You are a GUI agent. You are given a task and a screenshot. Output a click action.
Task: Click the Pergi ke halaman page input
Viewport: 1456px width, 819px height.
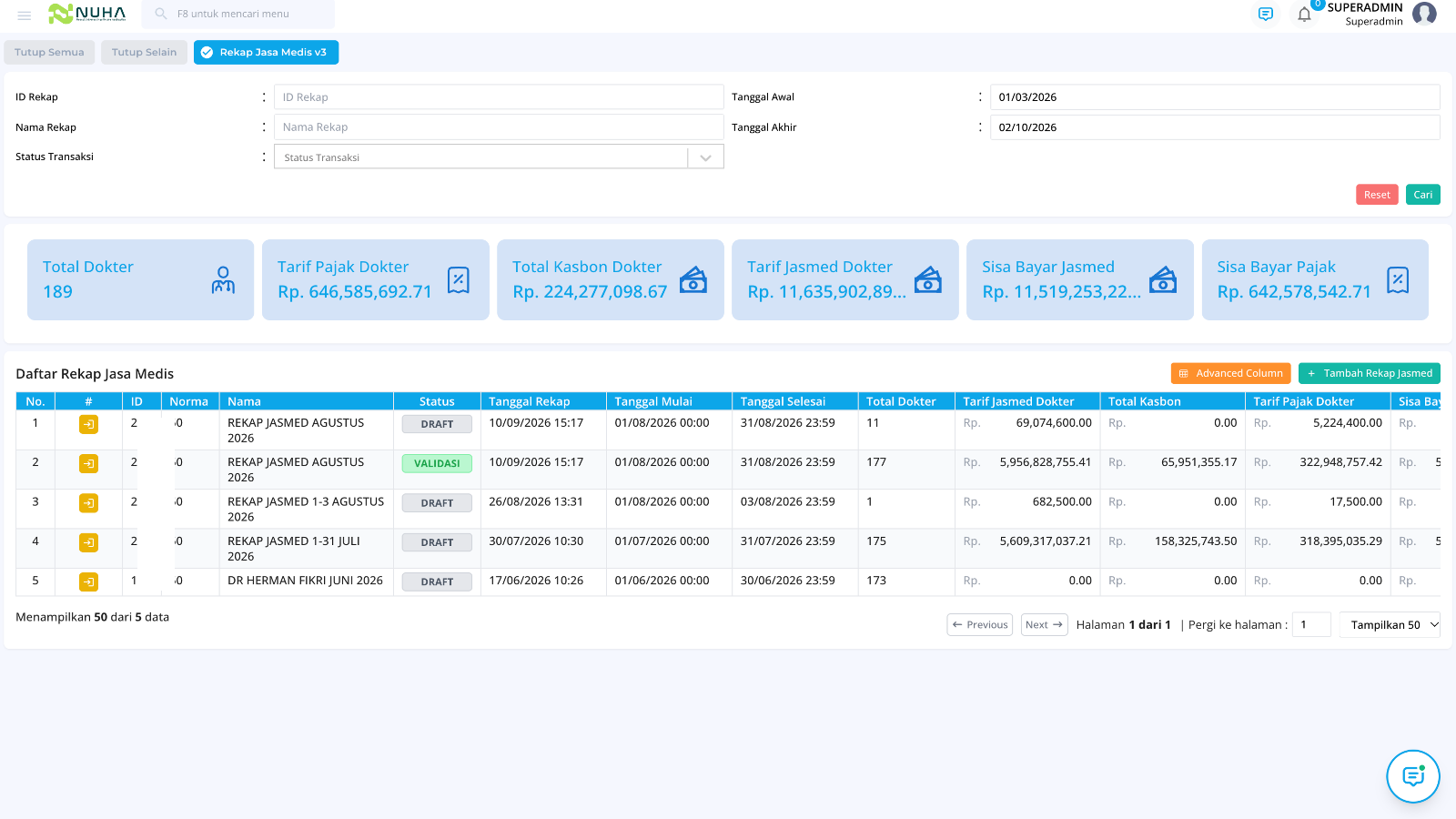1311,625
